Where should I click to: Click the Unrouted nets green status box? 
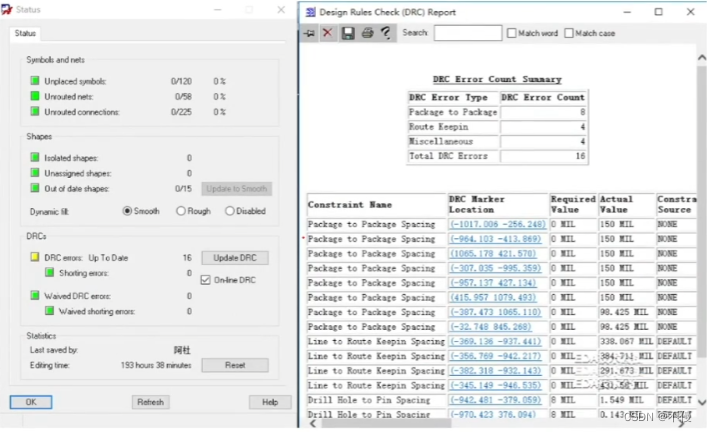tap(35, 96)
